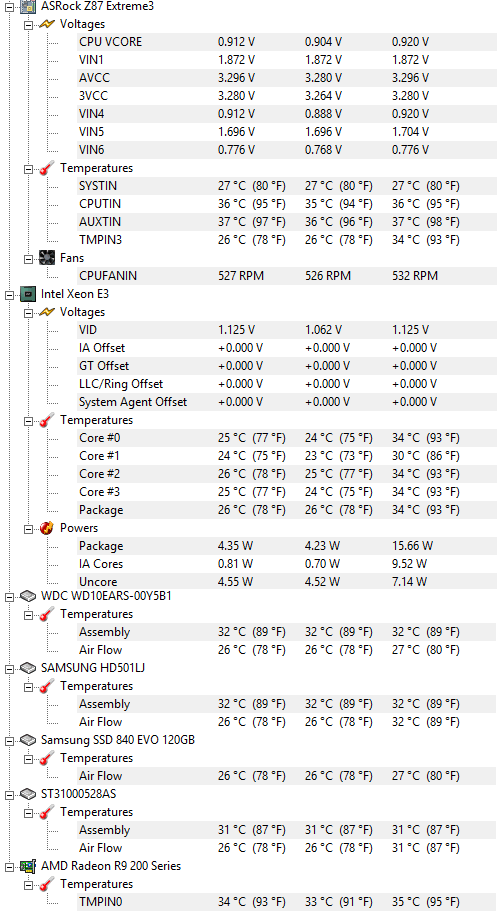Viewport: 497px width, 919px height.
Task: Collapse the ASRock Z87 Extreme3 tree node
Action: [9, 7]
